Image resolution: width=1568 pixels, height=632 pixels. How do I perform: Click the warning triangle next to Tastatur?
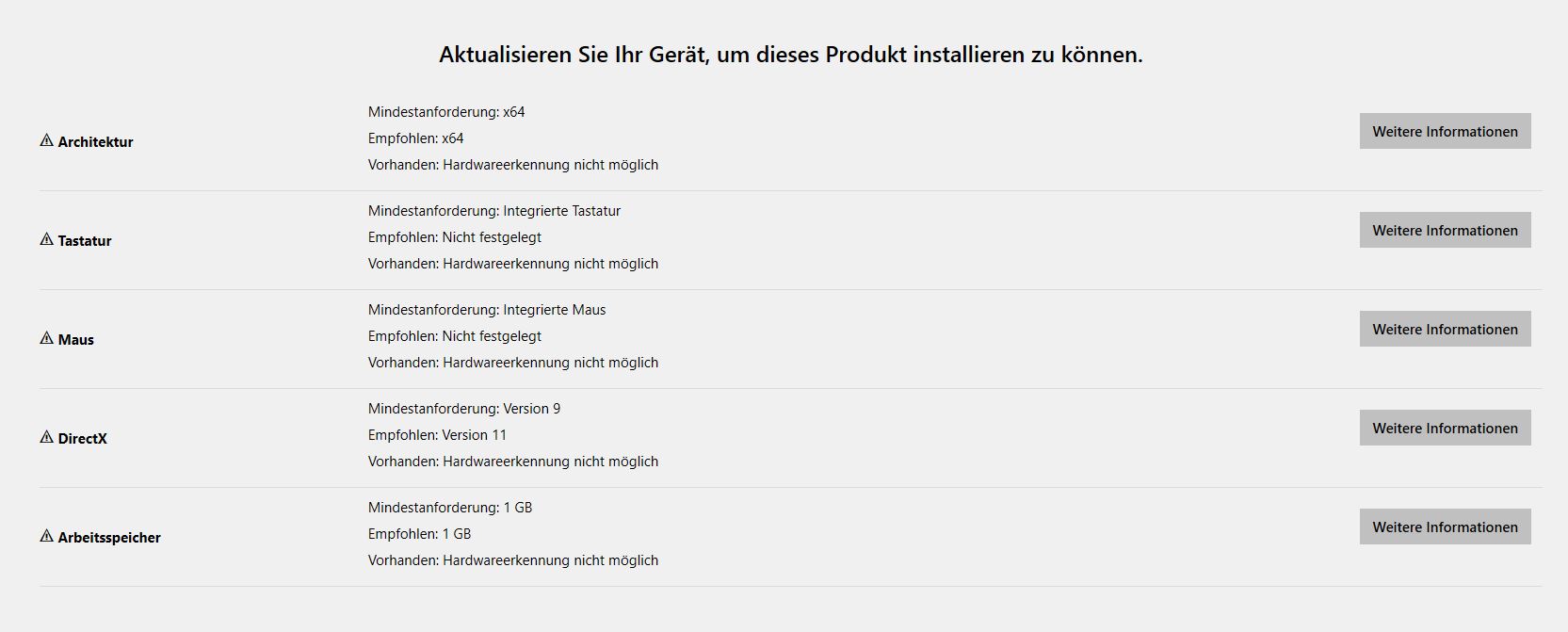[46, 239]
